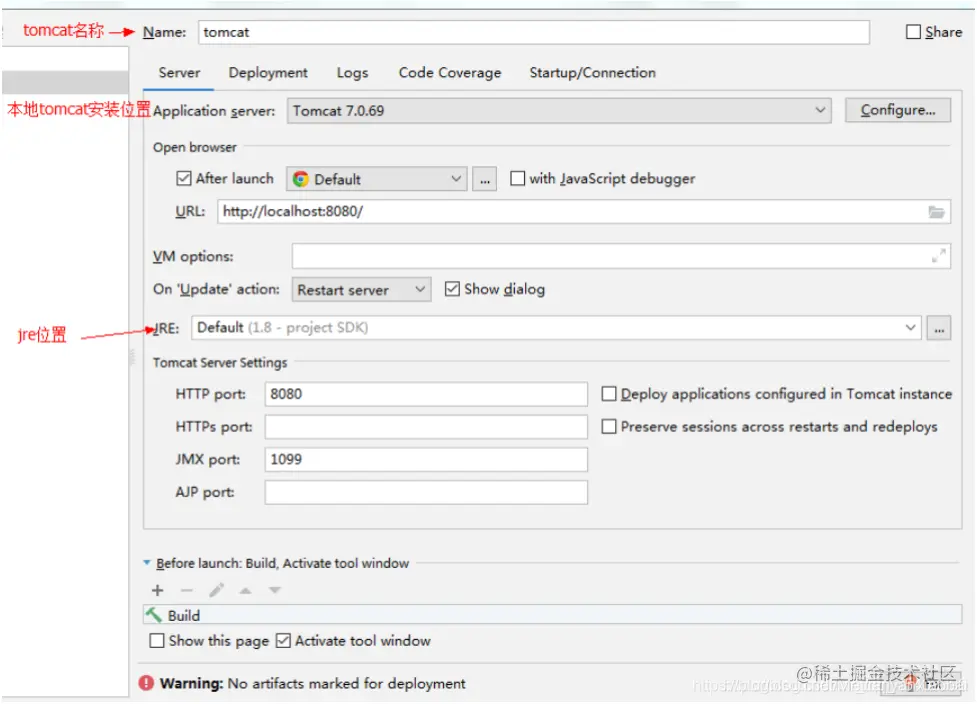Open the Application server dropdown
The height and width of the screenshot is (704, 977).
559,111
